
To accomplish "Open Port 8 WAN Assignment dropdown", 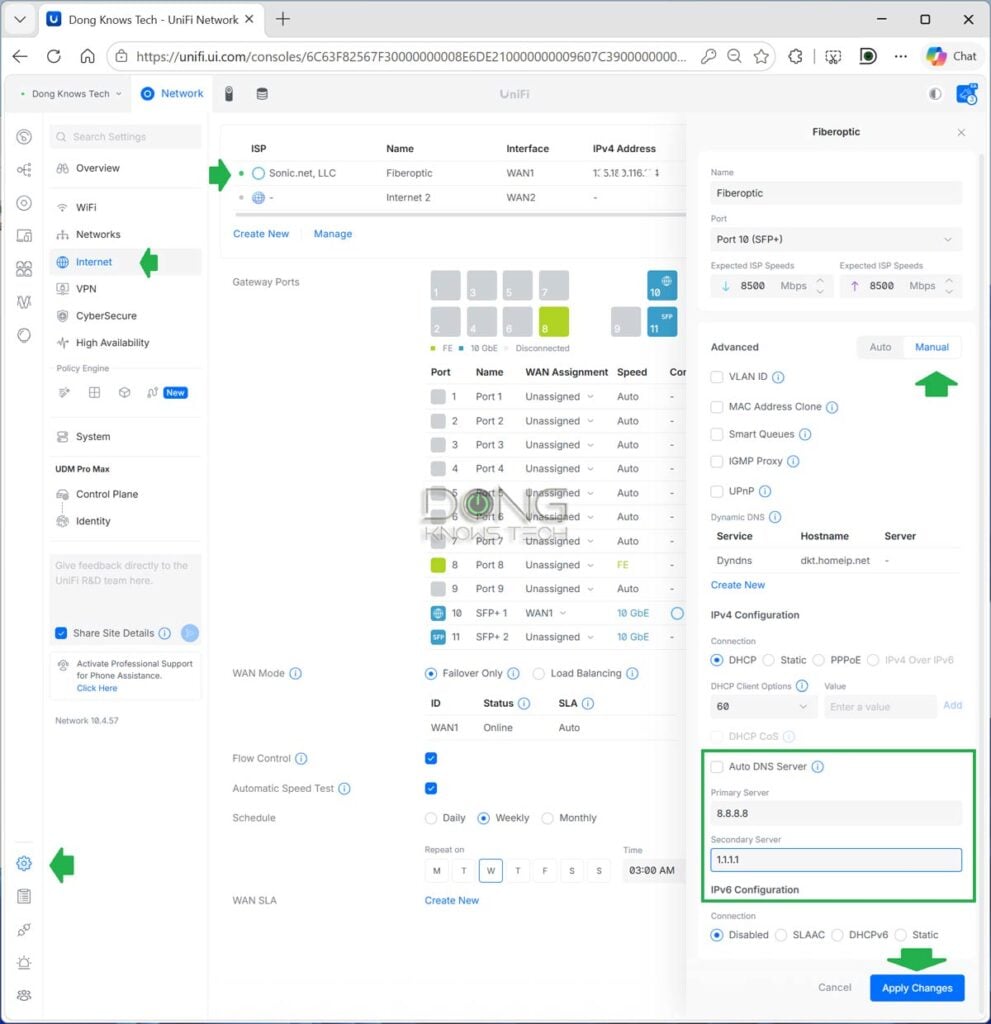I will pos(559,565).
